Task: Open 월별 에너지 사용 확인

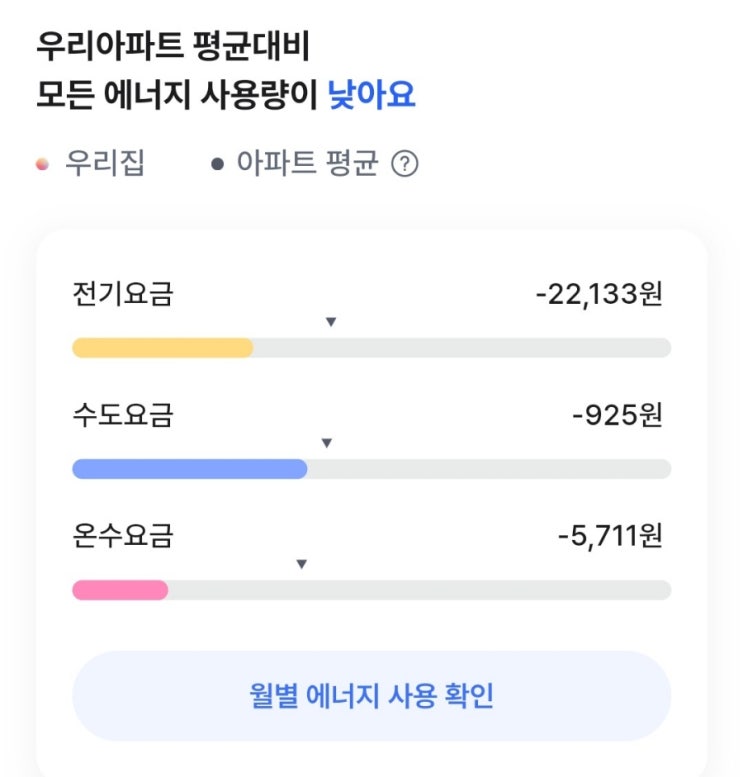Action: (x=371, y=696)
